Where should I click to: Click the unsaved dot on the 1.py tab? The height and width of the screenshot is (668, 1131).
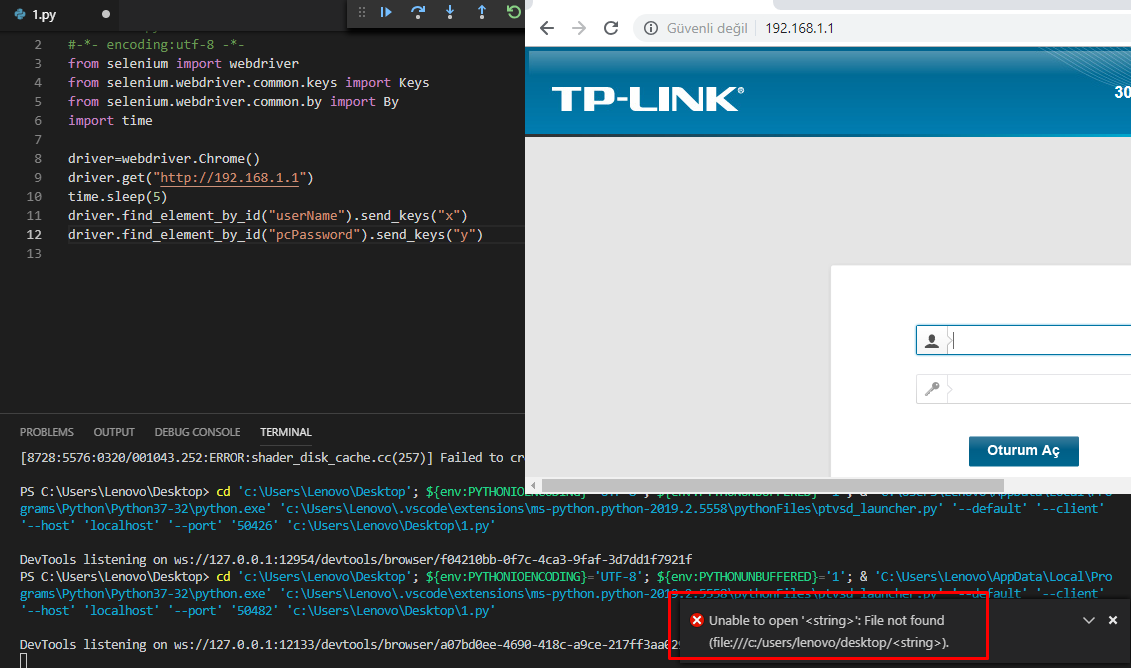point(106,14)
